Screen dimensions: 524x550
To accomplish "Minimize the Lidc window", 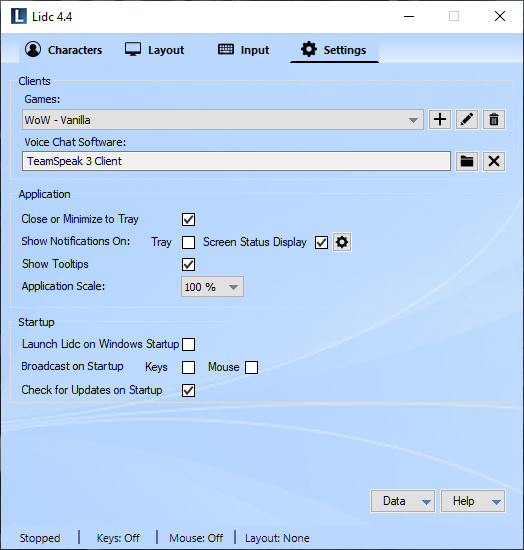I will pos(409,16).
